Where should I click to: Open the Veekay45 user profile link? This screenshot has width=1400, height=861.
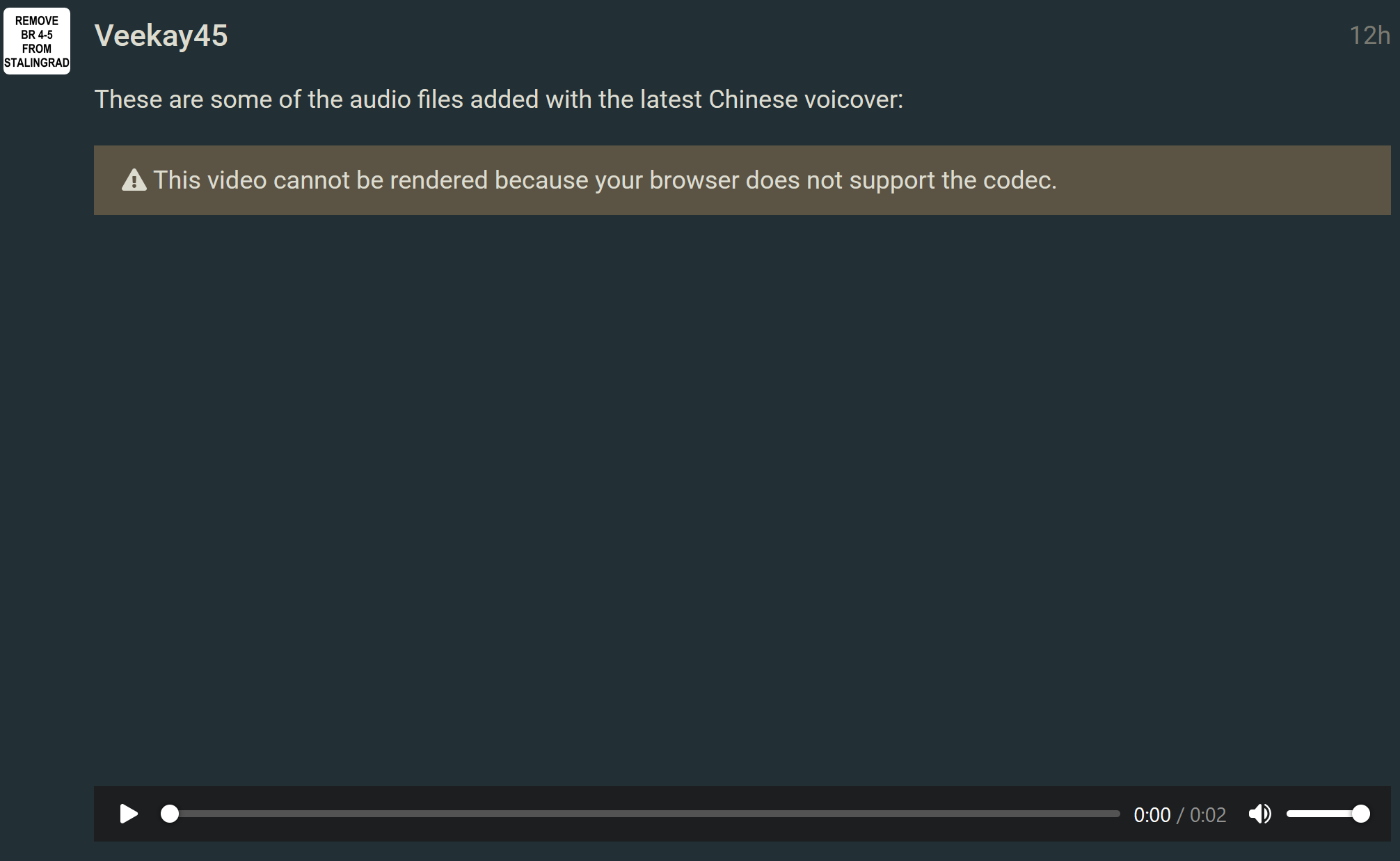(161, 35)
